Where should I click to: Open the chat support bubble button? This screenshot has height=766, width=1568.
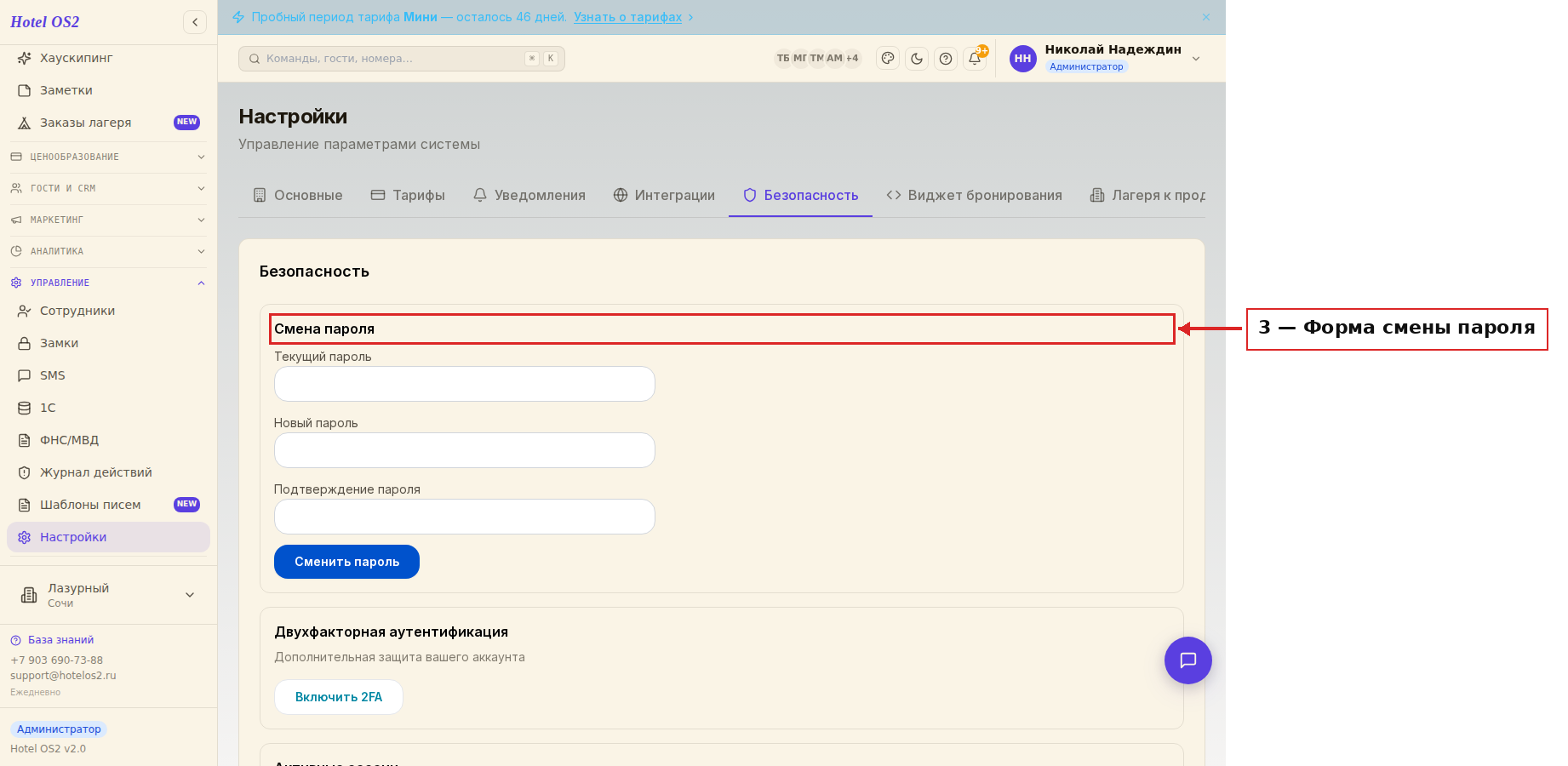coord(1188,660)
